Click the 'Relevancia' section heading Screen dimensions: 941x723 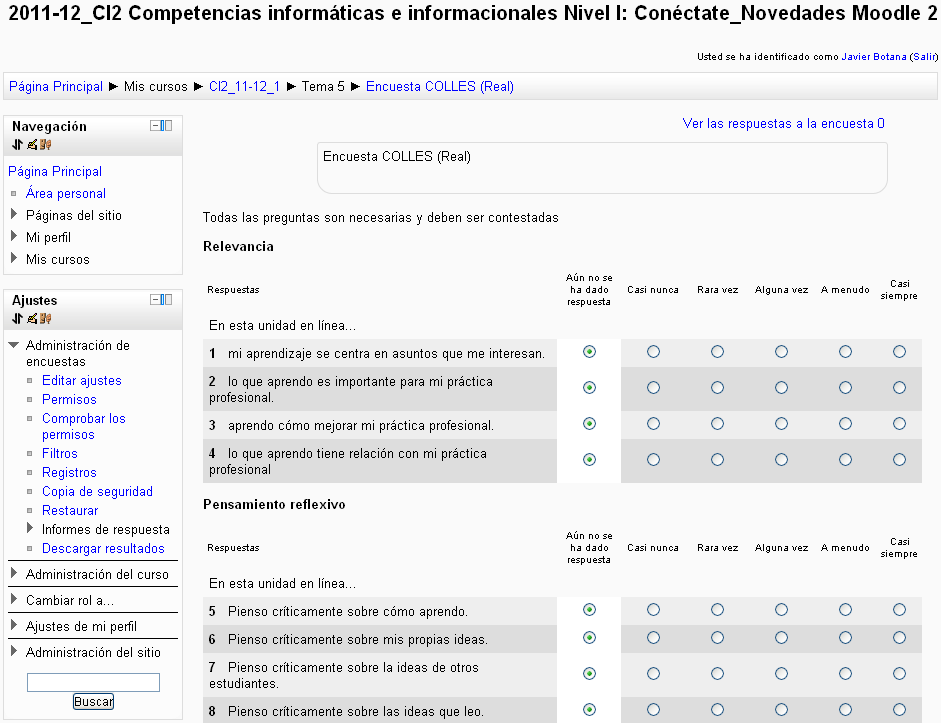coord(238,247)
